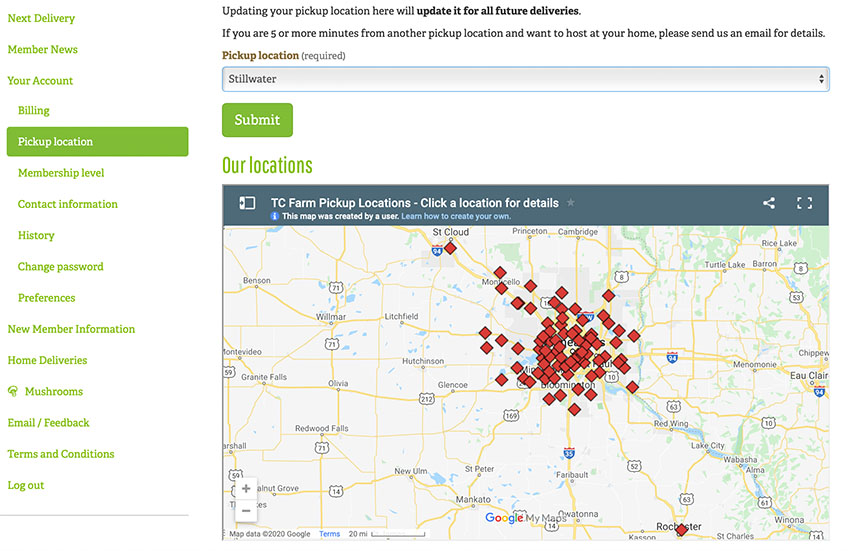The width and height of the screenshot is (850, 551).
Task: Zoom in on the map
Action: click(246, 489)
